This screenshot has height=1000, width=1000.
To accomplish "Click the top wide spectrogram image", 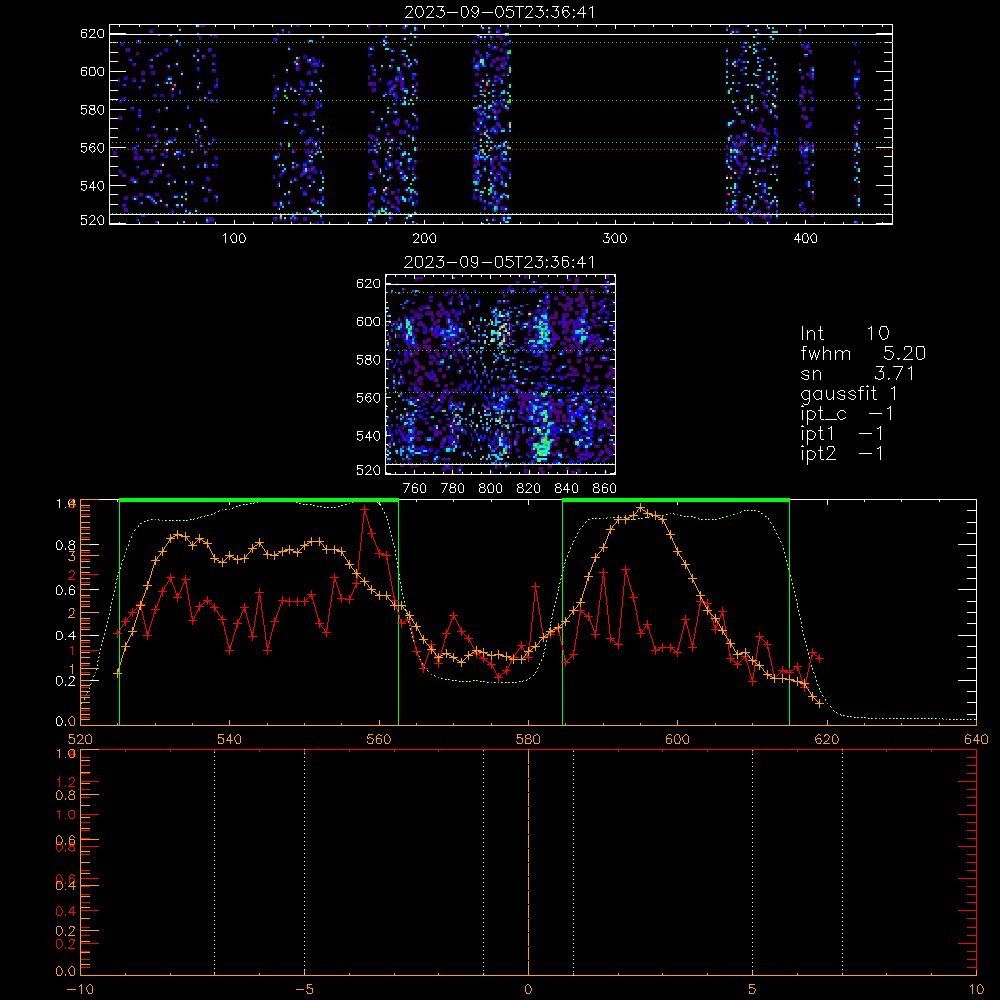I will coord(501,124).
